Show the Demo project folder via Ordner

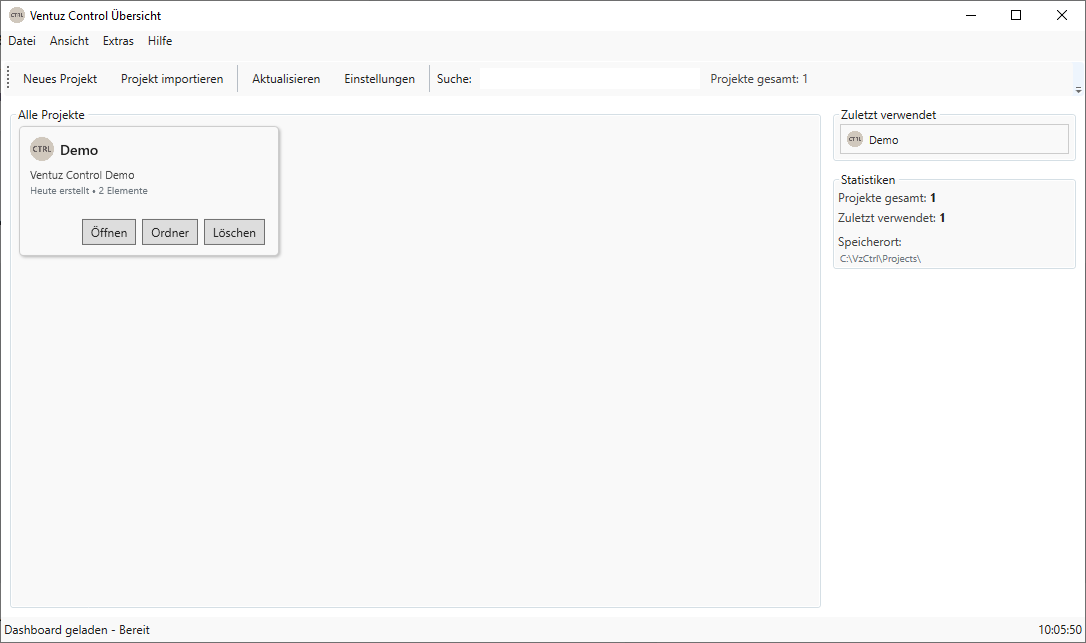pyautogui.click(x=170, y=232)
